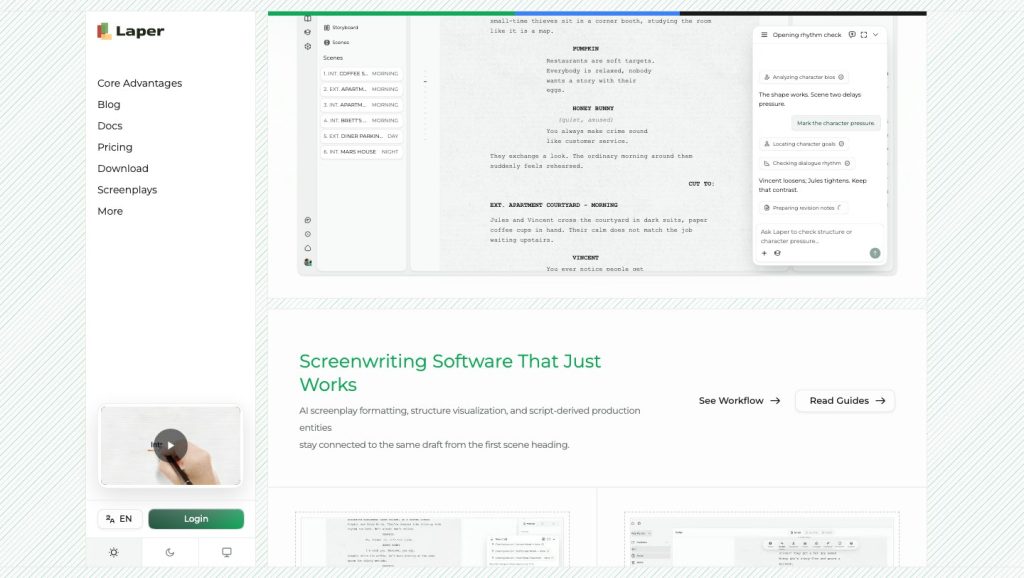Select scene 1 INT. COFFEE S...

click(361, 74)
